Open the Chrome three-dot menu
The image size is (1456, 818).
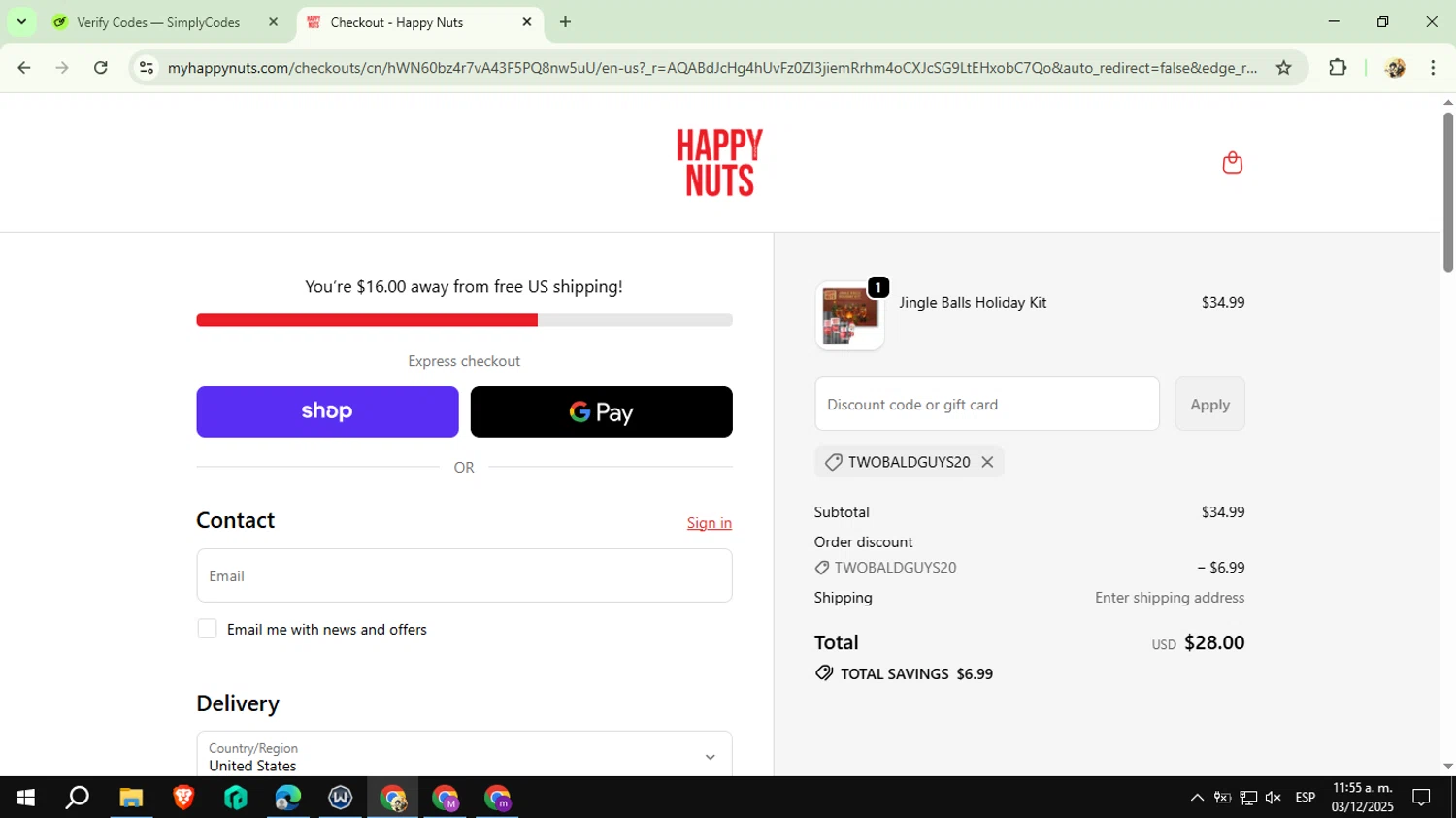[1433, 67]
